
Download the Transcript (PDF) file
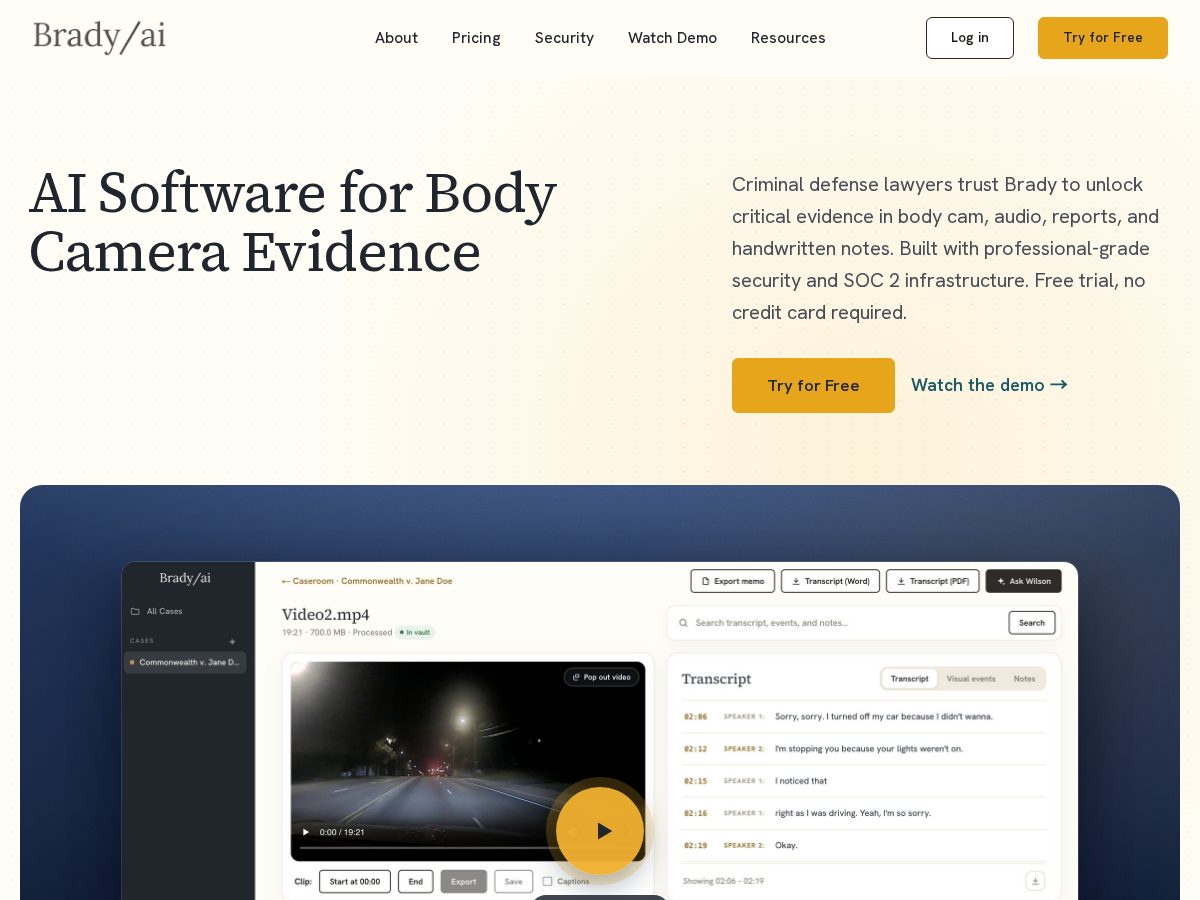[x=933, y=581]
